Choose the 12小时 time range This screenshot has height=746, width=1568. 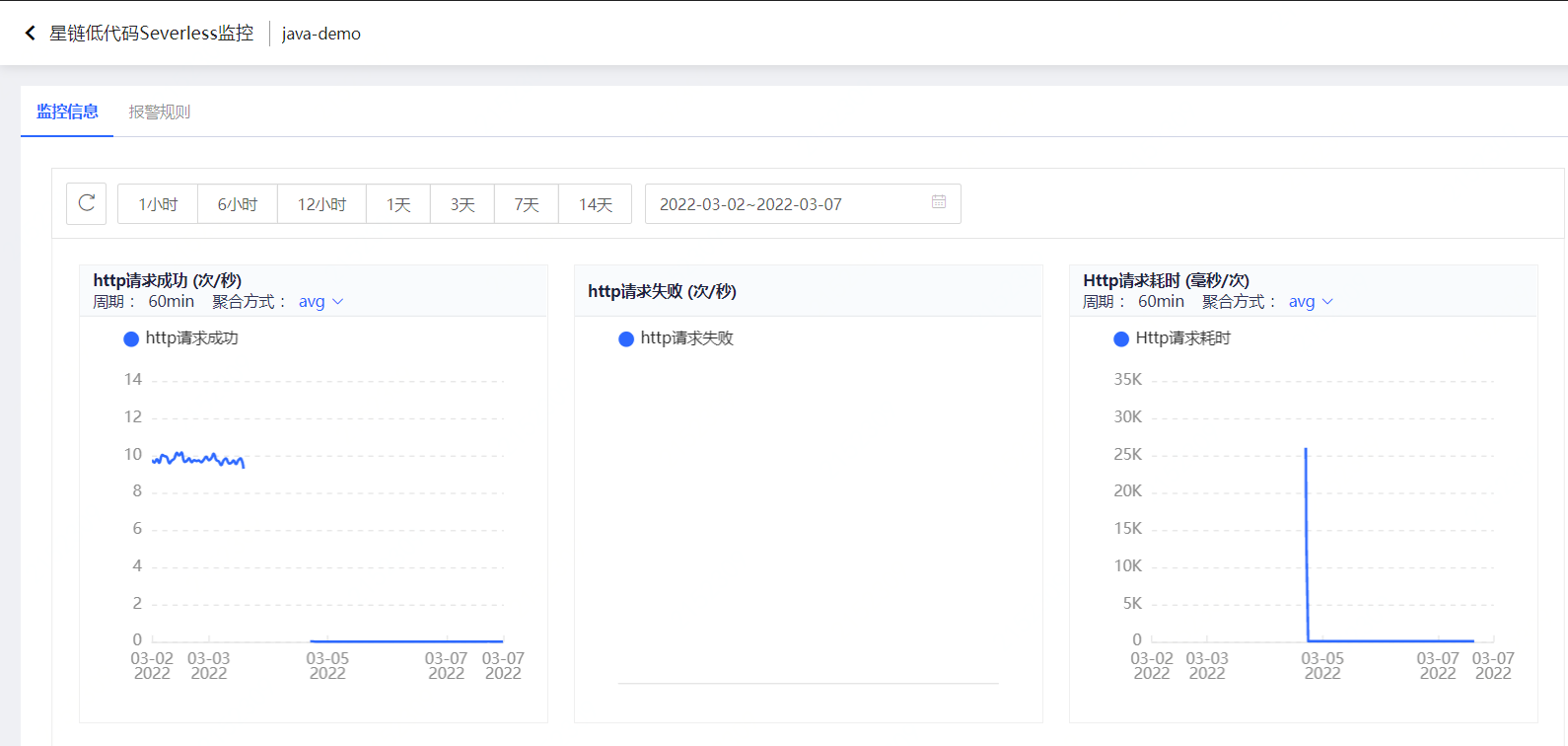pyautogui.click(x=322, y=204)
